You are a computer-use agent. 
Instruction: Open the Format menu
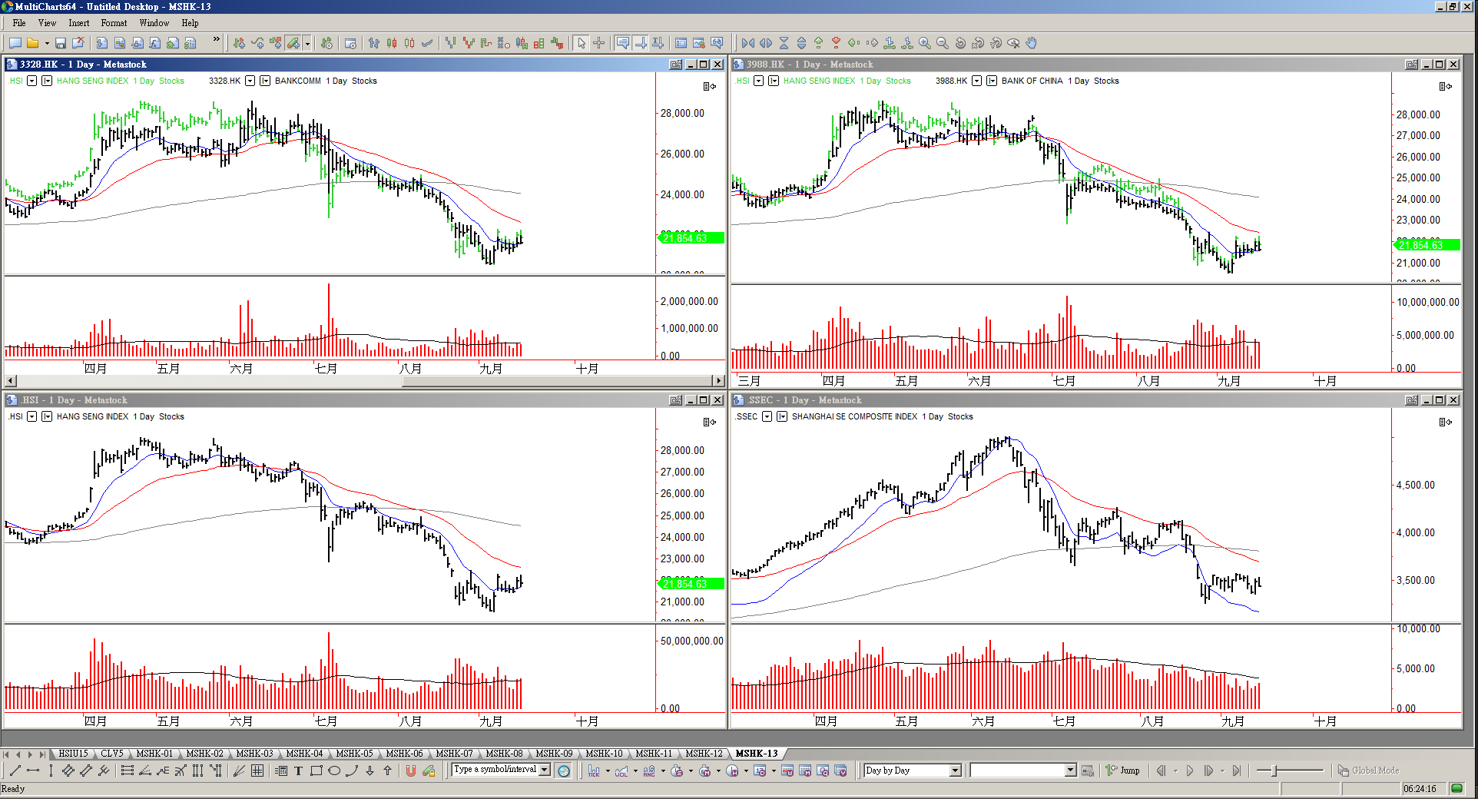(114, 23)
